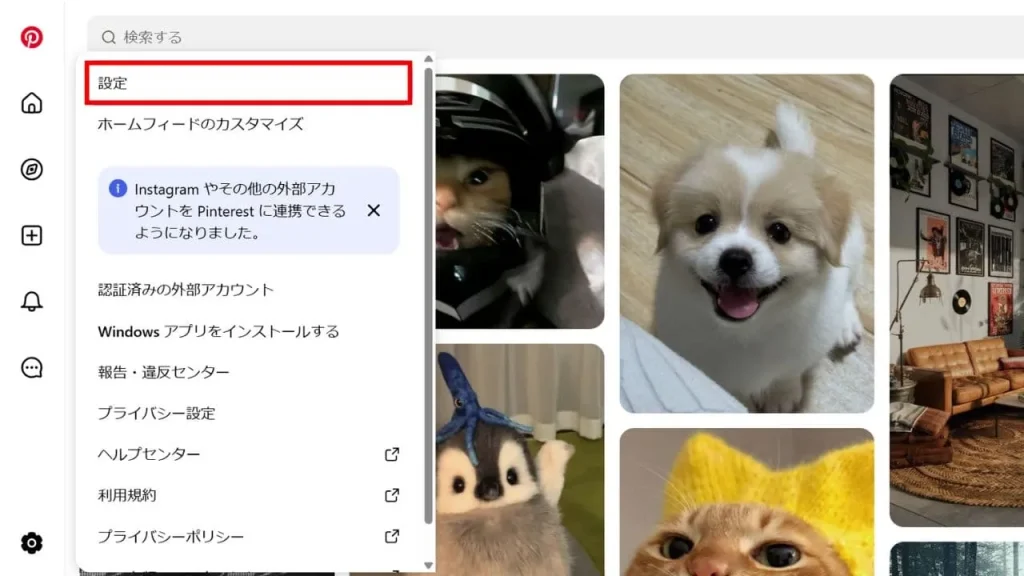Open ヘルプセンター link
1024x576 pixels.
[149, 454]
